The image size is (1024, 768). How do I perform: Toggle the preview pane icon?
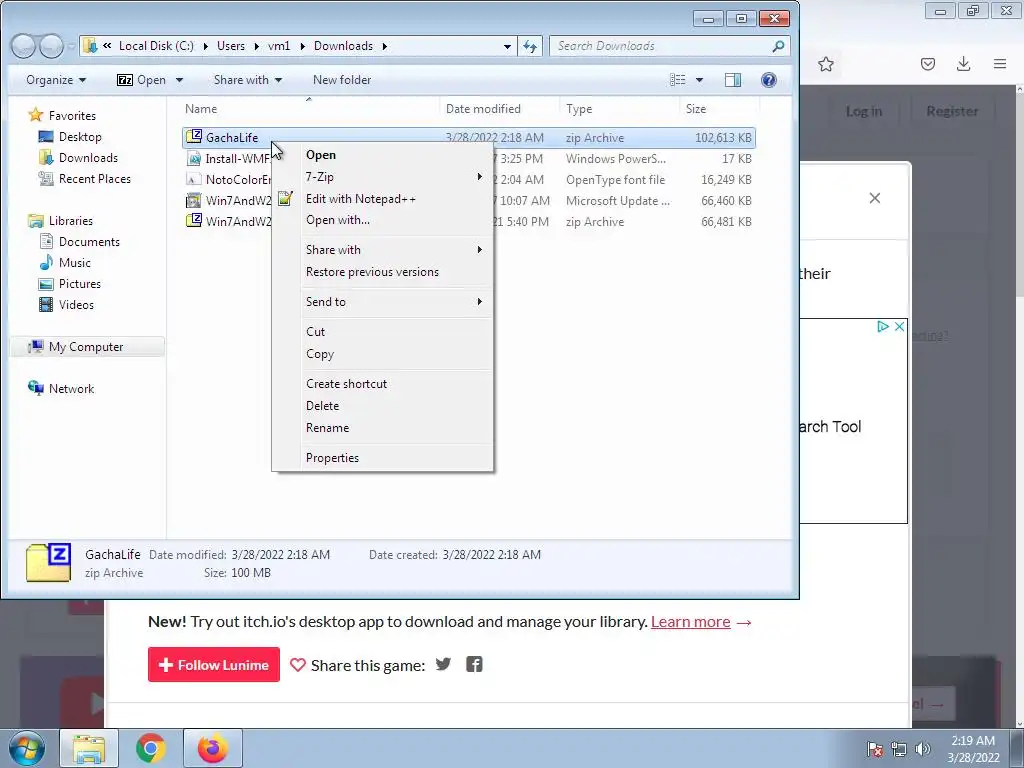pyautogui.click(x=733, y=80)
